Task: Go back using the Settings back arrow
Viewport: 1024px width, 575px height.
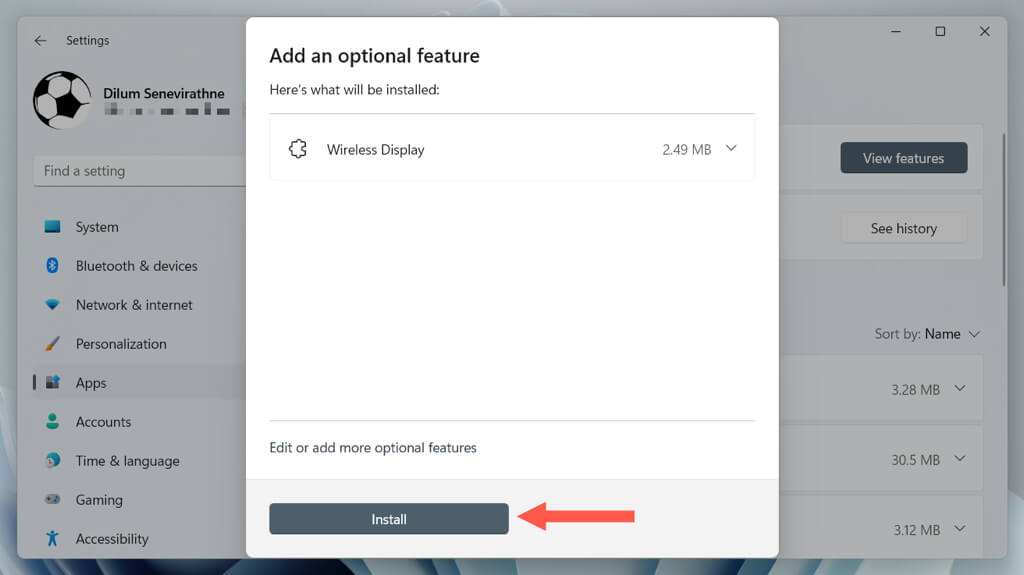Action: 40,41
